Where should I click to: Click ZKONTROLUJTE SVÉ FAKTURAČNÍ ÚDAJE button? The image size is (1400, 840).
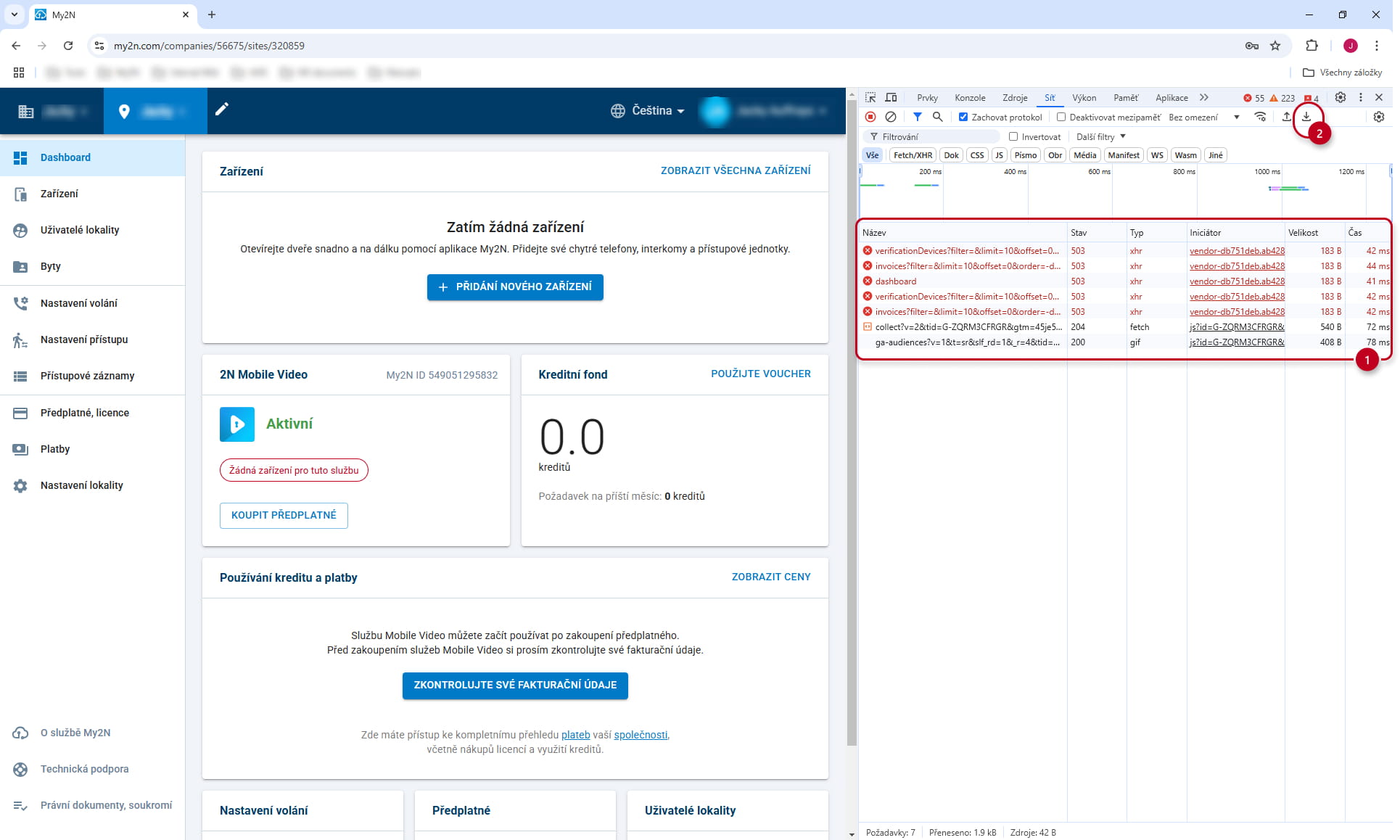pos(515,685)
